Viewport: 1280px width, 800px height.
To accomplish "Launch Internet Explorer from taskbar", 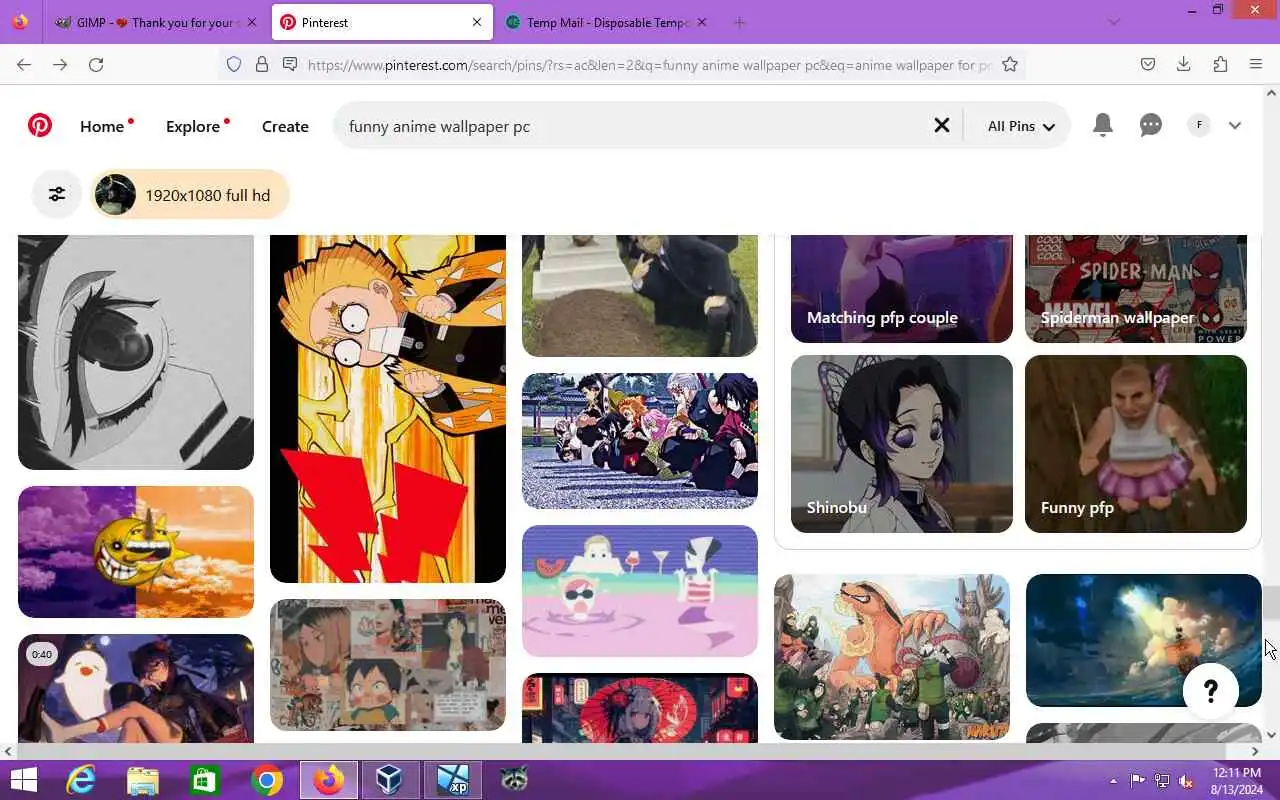I will (80, 780).
